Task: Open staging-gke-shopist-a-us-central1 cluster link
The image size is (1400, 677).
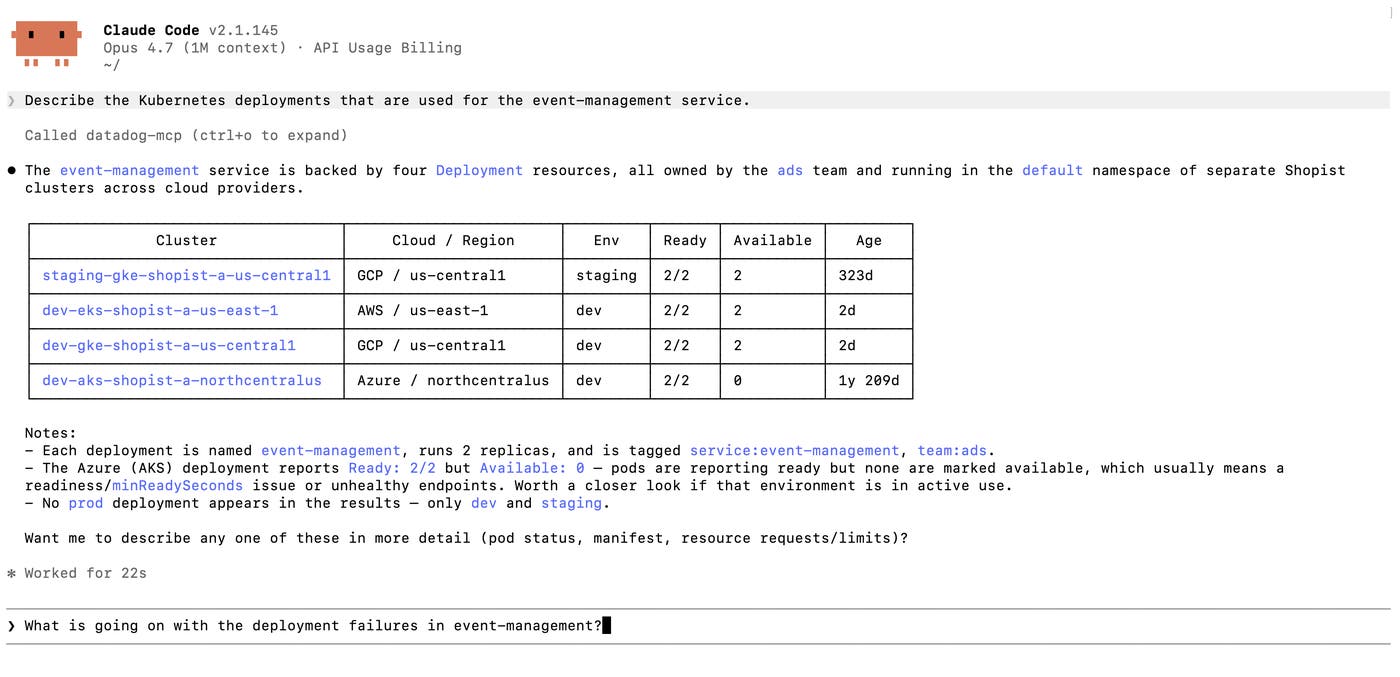Action: tap(186, 275)
